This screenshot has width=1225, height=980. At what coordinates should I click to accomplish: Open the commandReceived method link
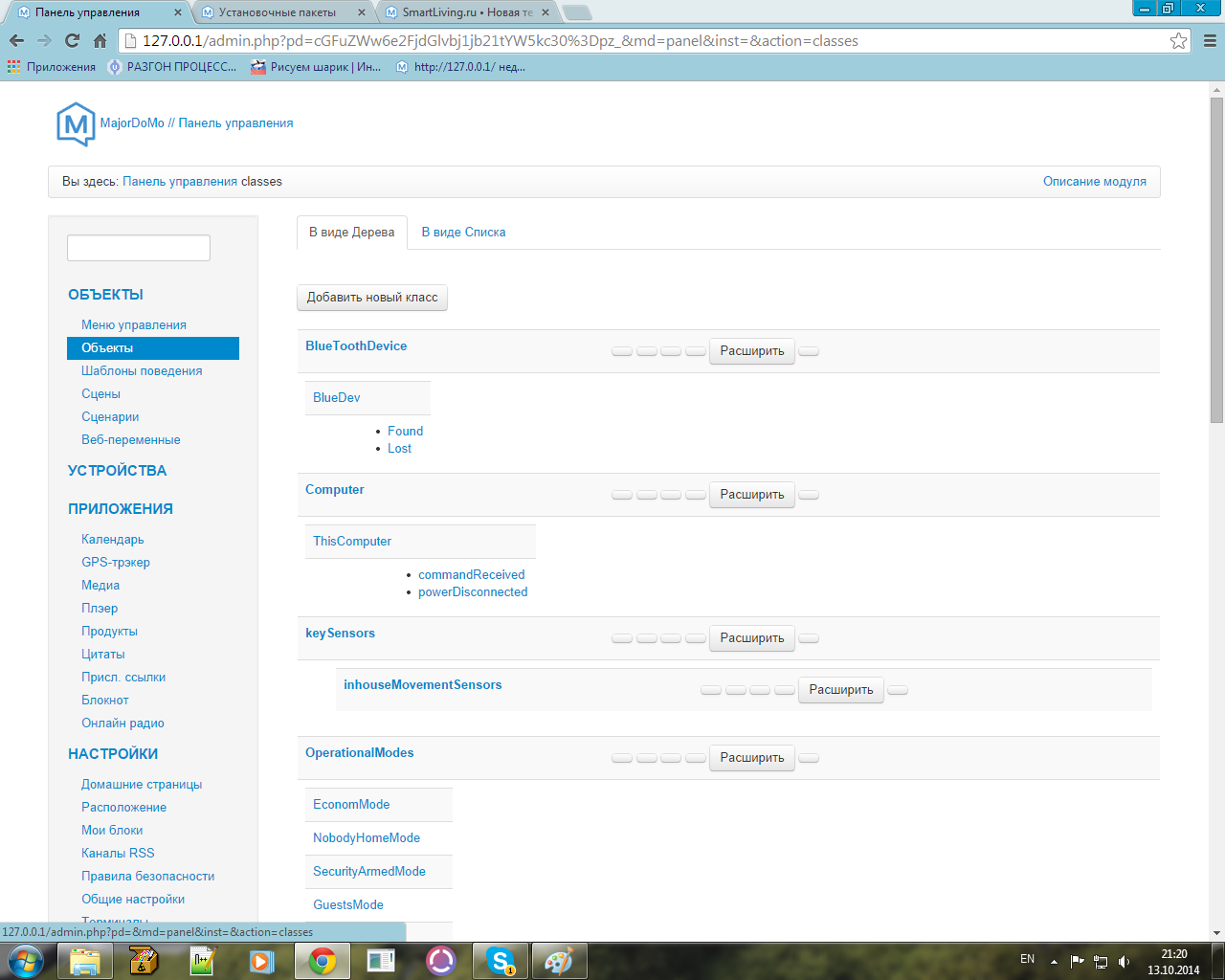472,575
